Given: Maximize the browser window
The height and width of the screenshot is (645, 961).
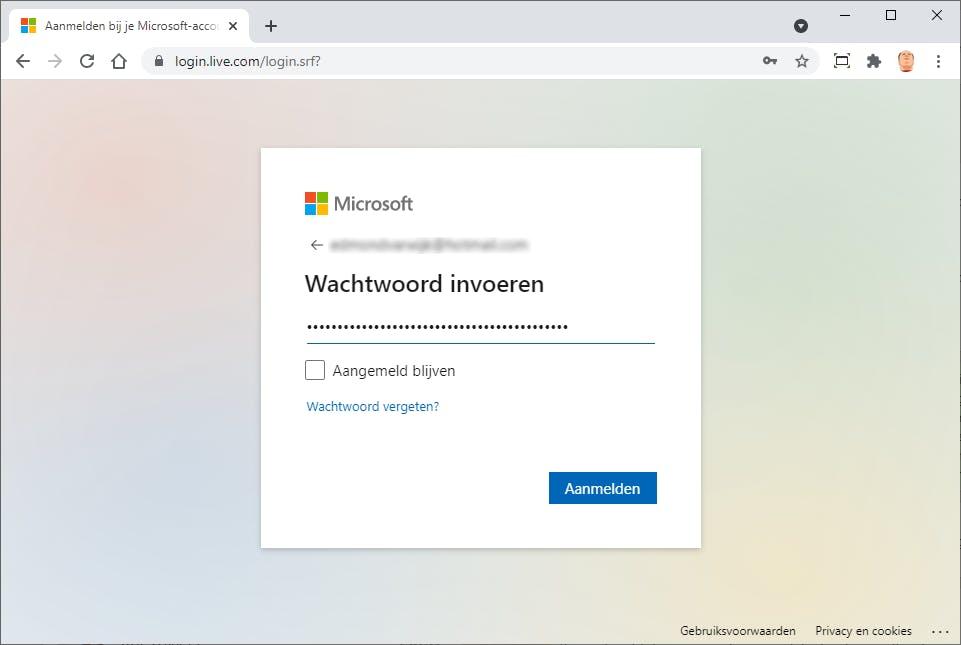Looking at the screenshot, I should click(x=891, y=15).
